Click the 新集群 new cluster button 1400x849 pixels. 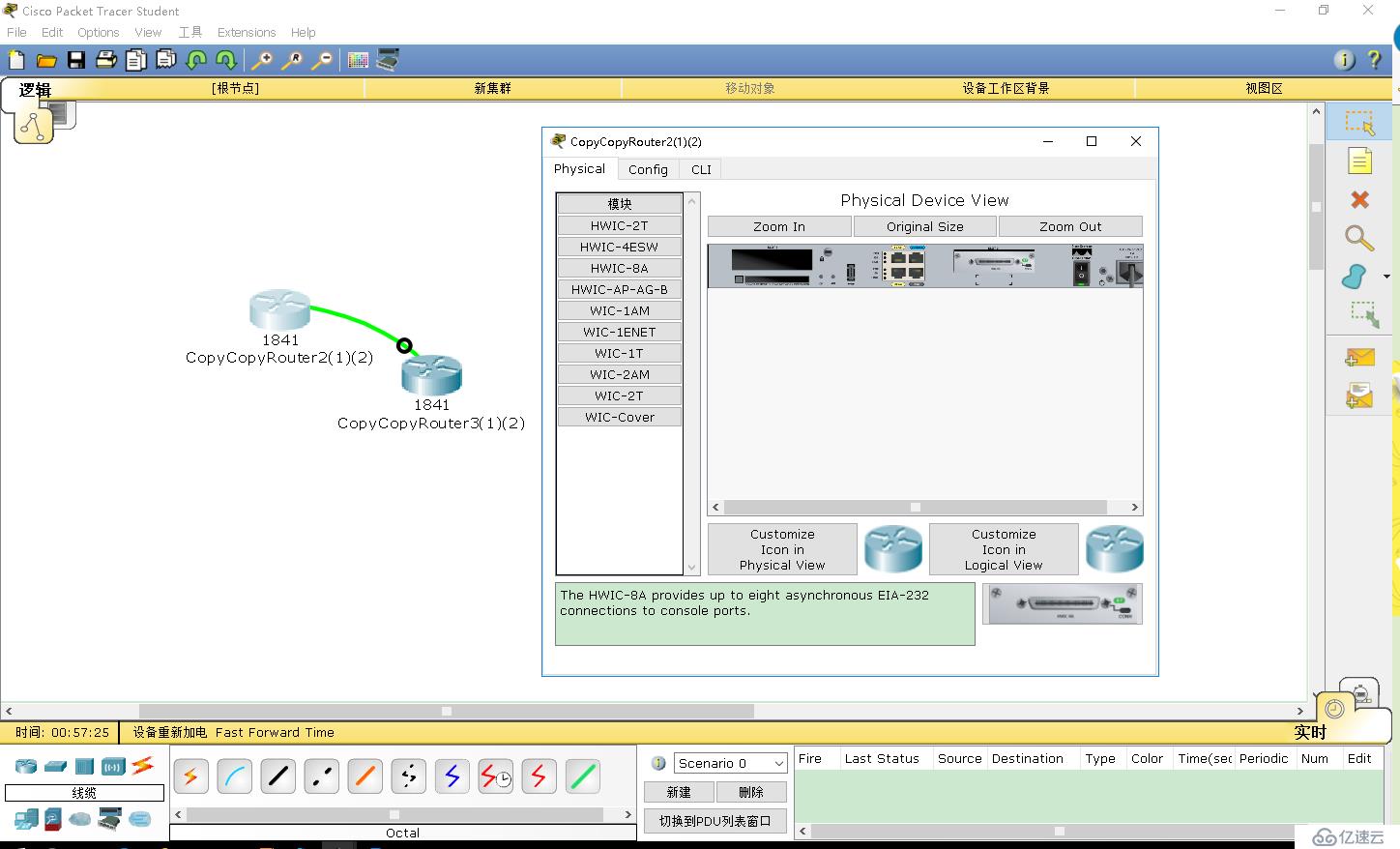492,88
